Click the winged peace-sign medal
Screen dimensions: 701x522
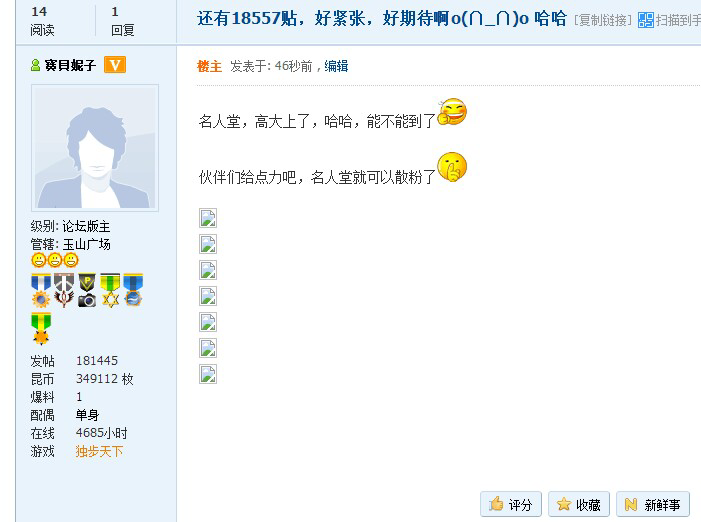coord(64,290)
